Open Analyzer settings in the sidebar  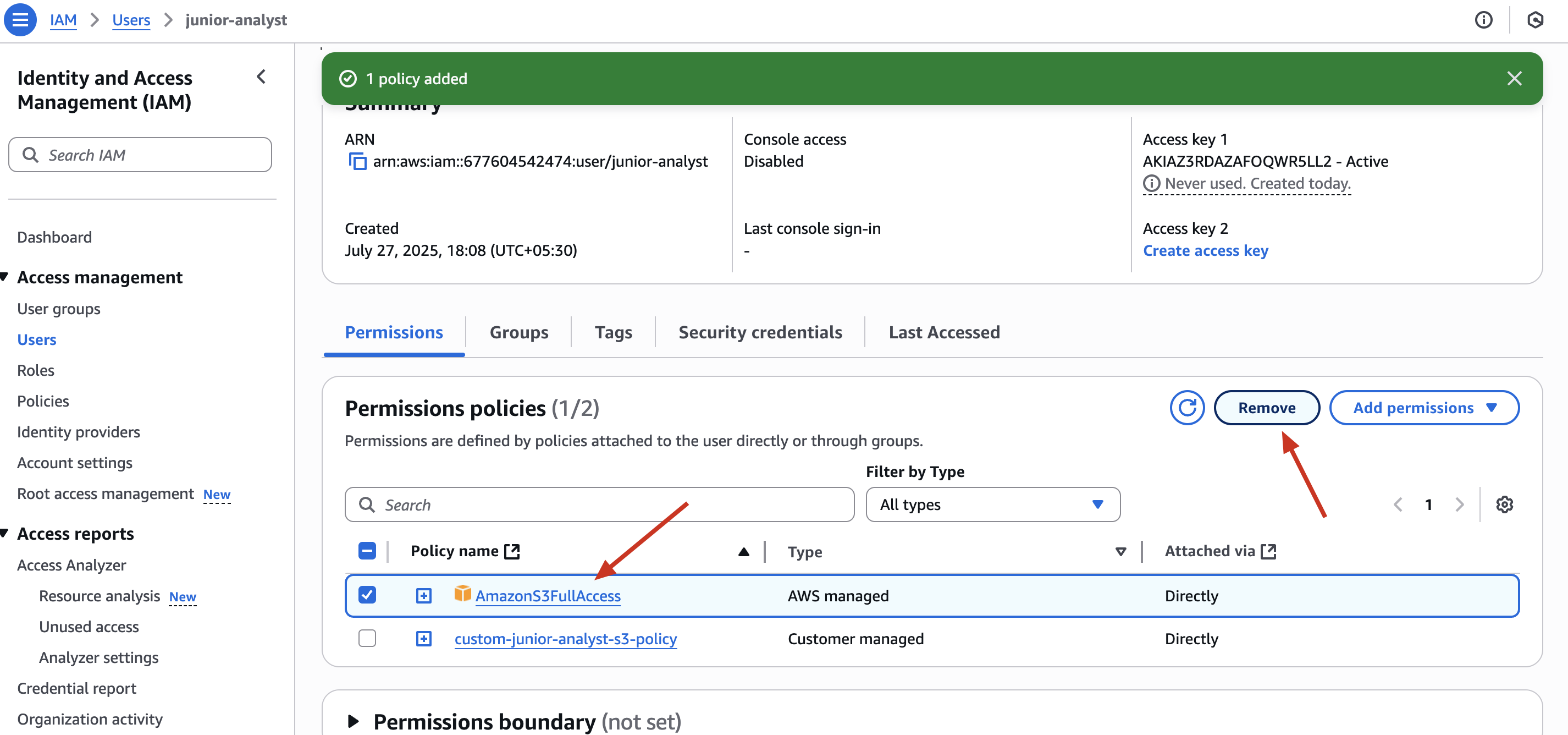pos(98,657)
